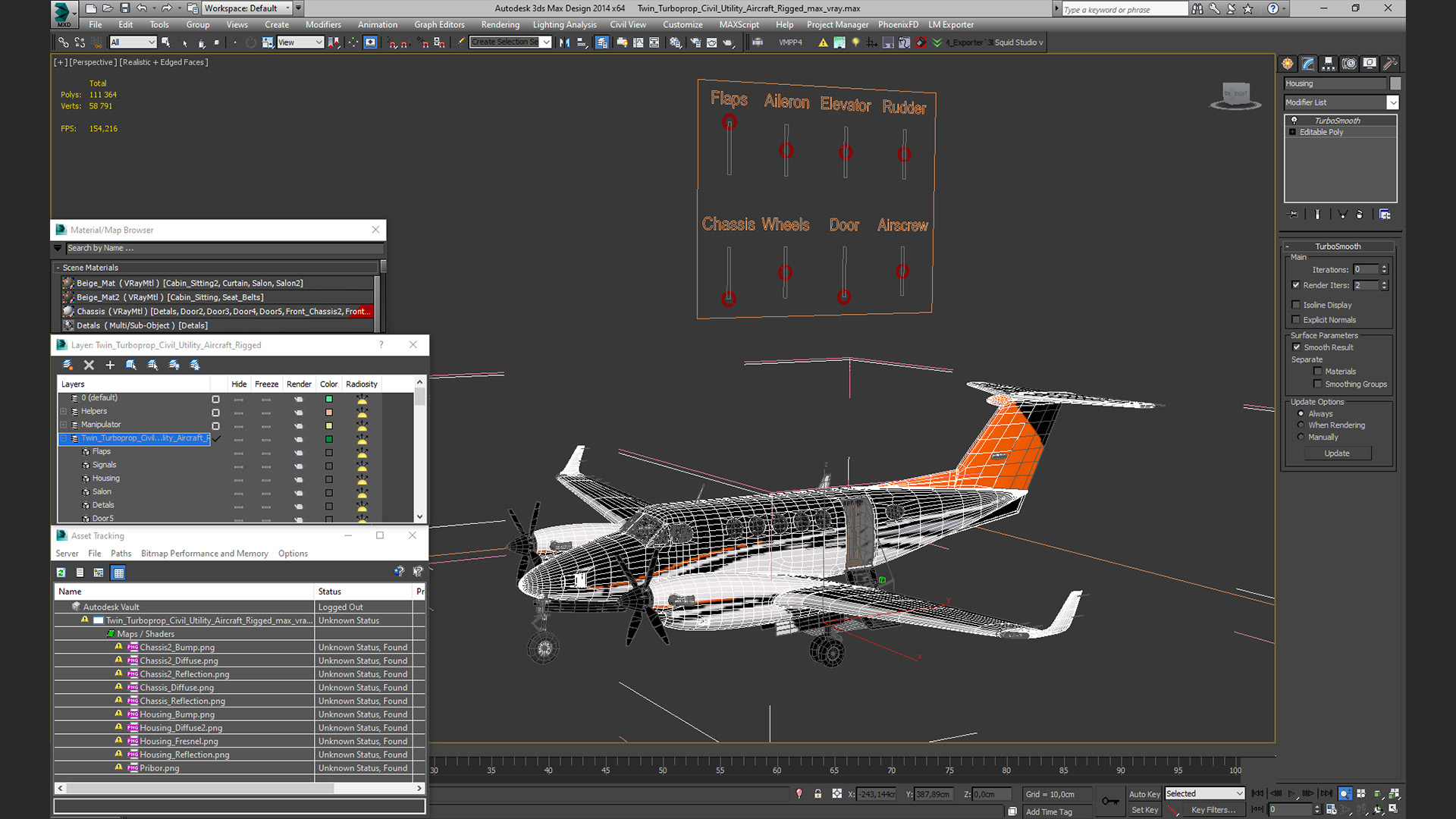This screenshot has width=1456, height=819.
Task: Collapse the Scene Materials group
Action: tap(58, 268)
